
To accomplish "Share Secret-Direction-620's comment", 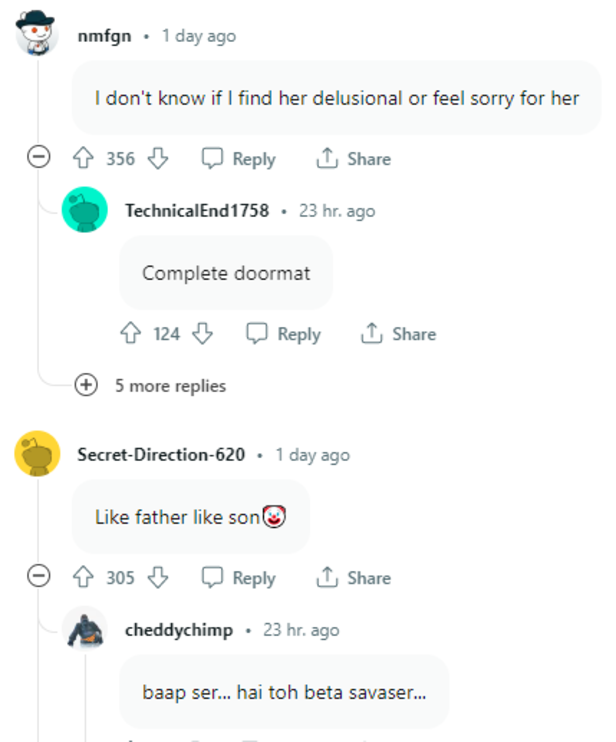I will (353, 578).
